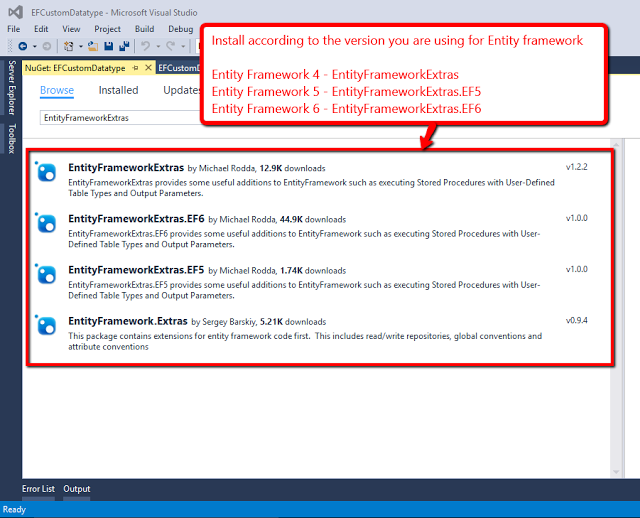Switch to the Updates tab
This screenshot has width=640, height=518.
click(182, 90)
